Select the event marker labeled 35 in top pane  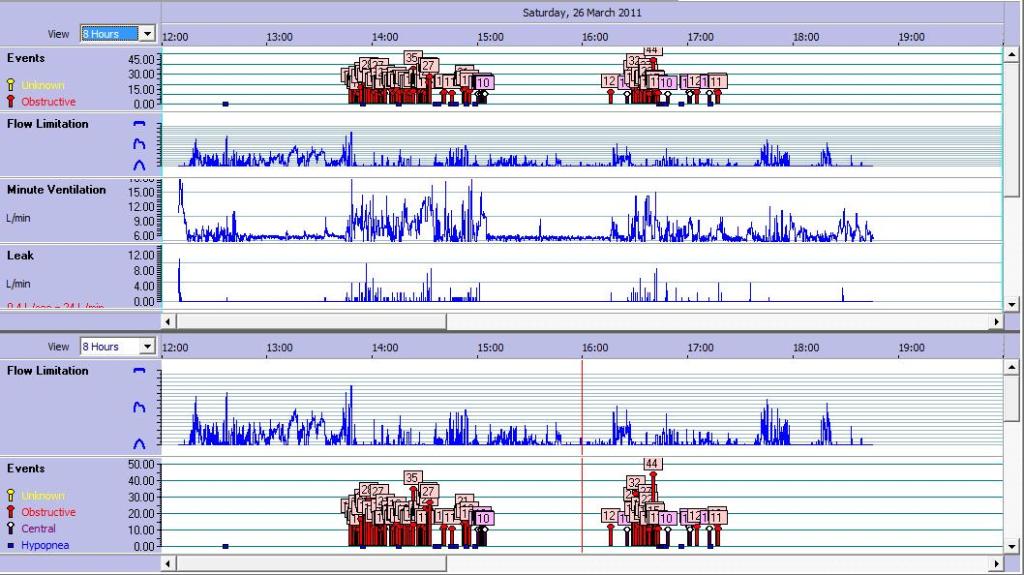[x=412, y=58]
